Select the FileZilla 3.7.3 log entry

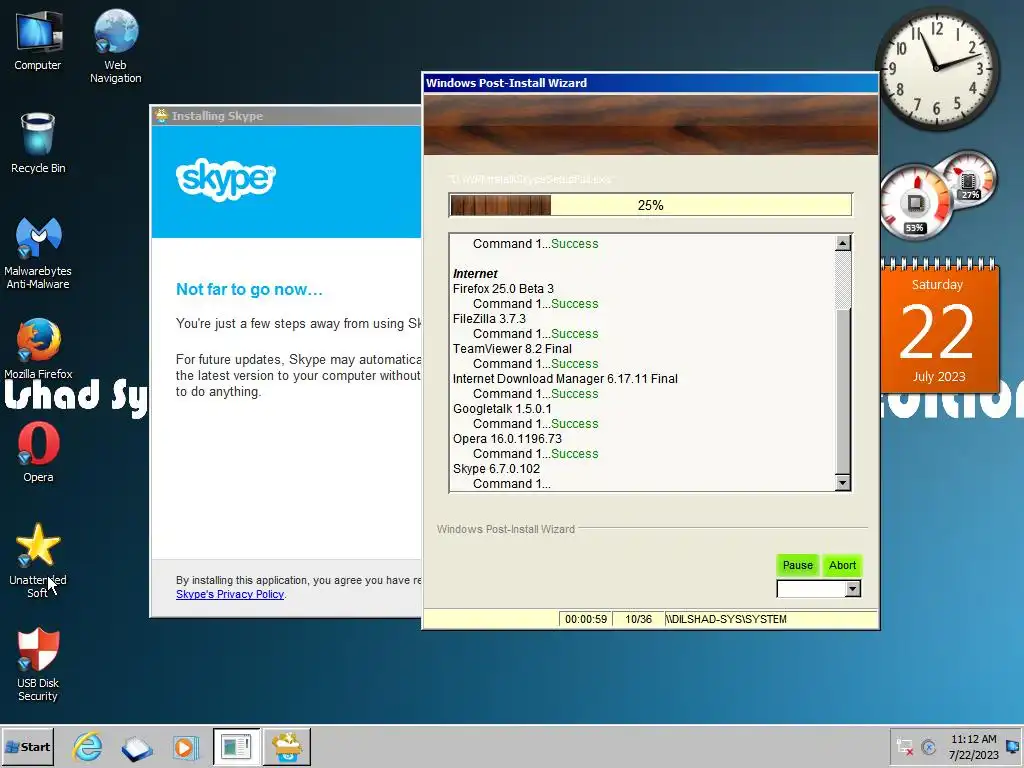pyautogui.click(x=489, y=319)
